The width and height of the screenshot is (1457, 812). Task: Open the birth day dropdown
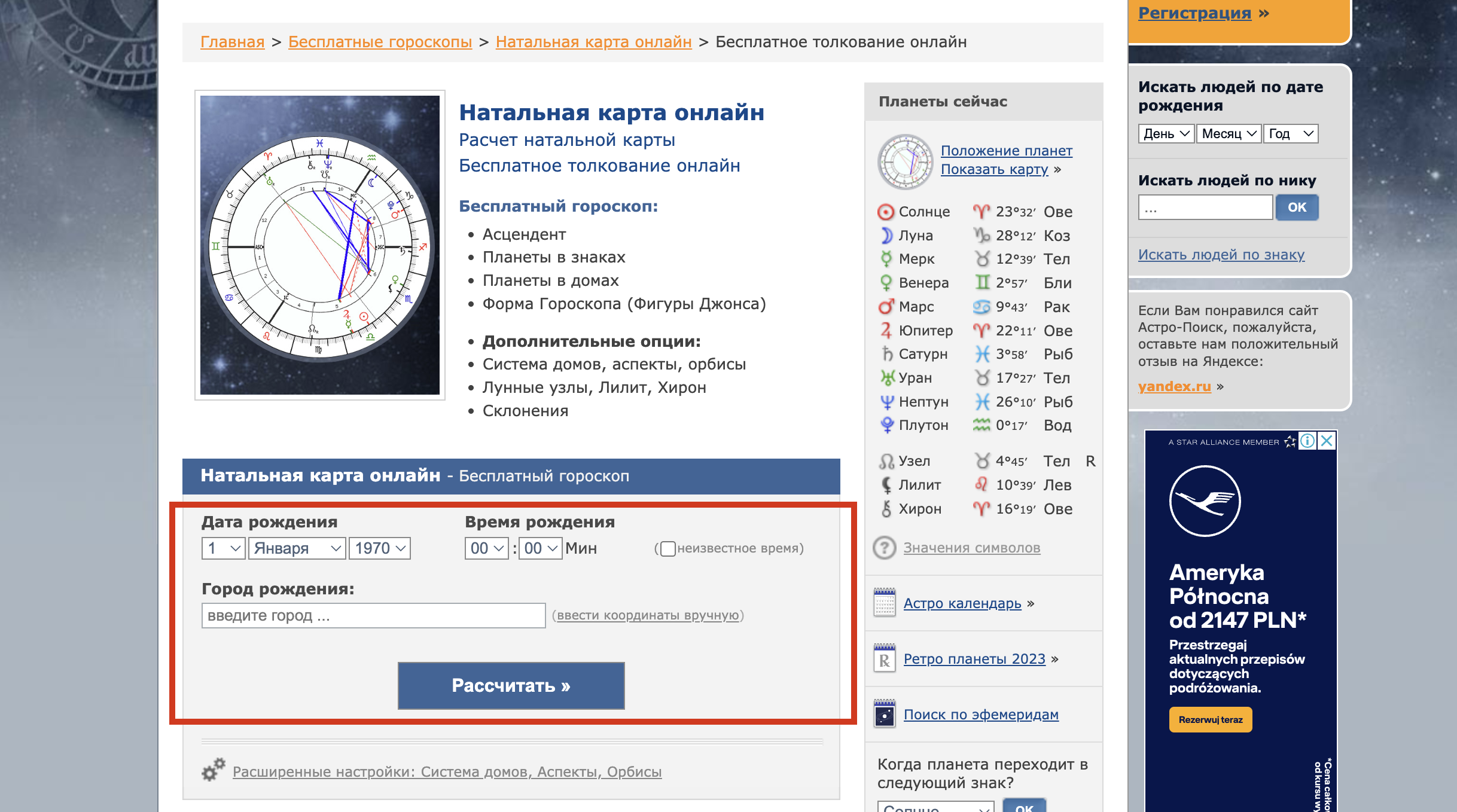pos(223,548)
